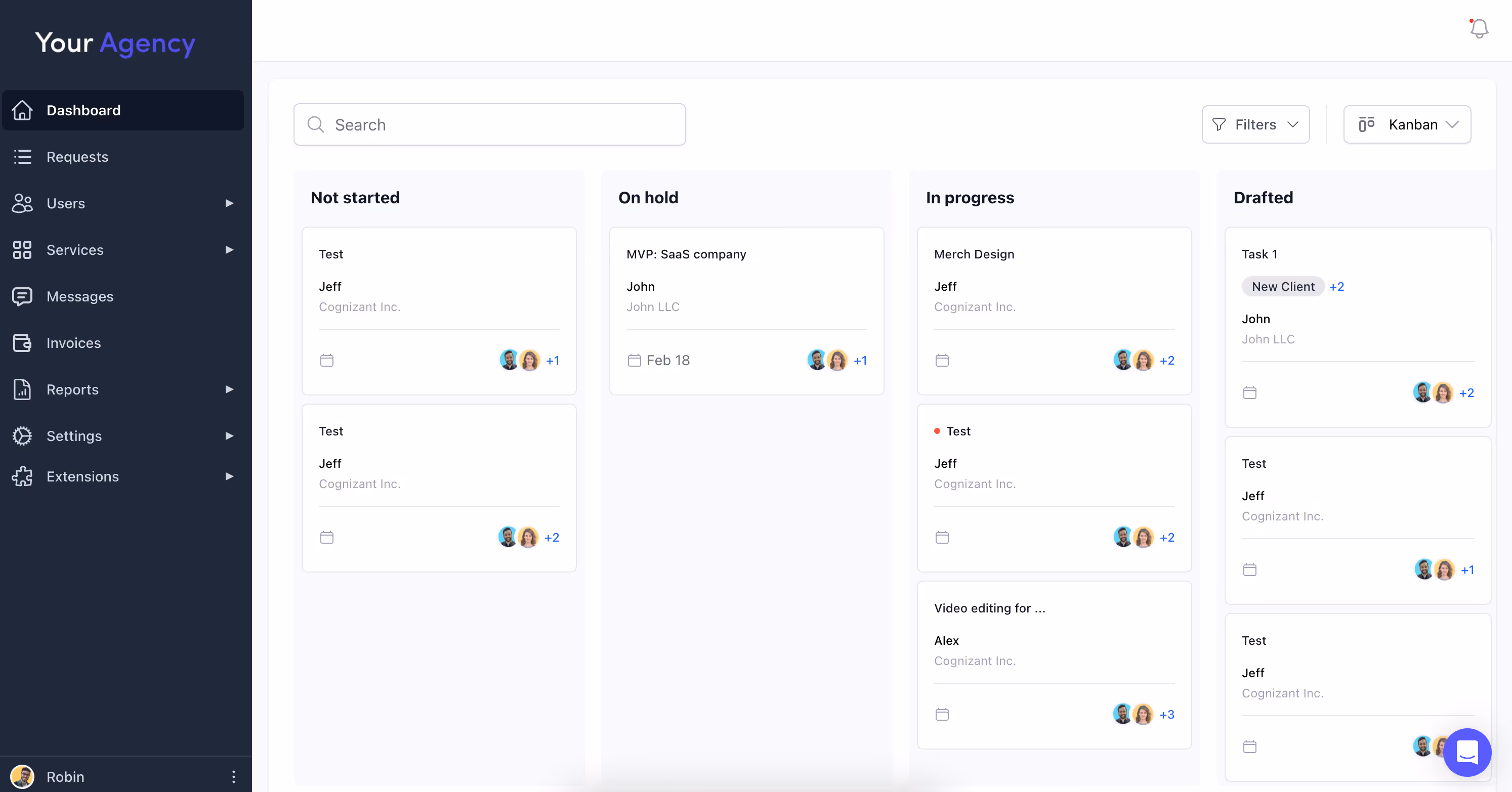
Task: Click the Services grid icon
Action: click(22, 249)
